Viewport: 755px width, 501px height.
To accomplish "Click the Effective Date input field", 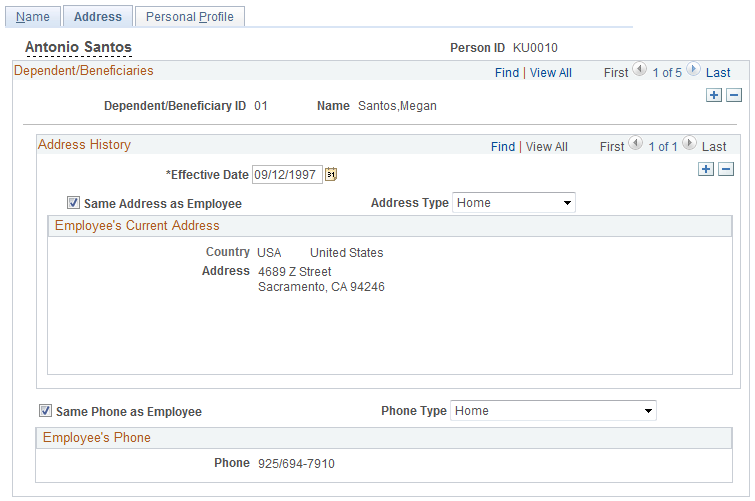I will (x=287, y=174).
